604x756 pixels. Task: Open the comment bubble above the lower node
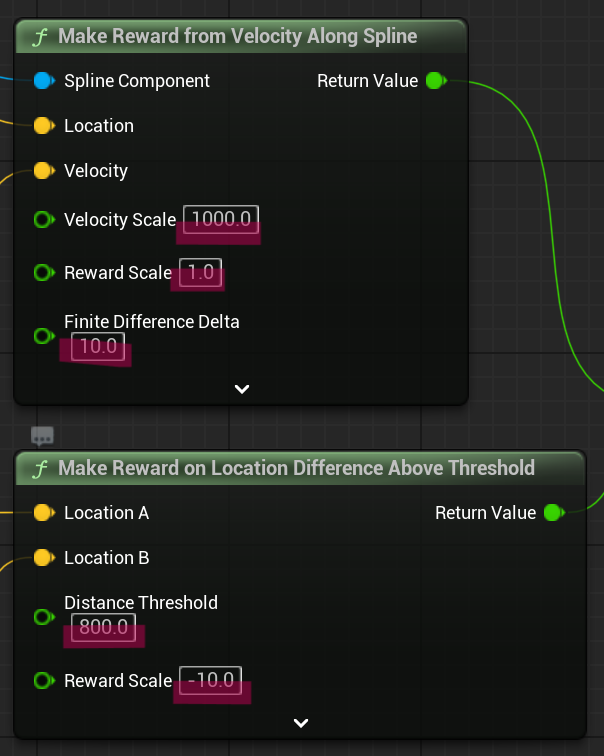[x=42, y=435]
